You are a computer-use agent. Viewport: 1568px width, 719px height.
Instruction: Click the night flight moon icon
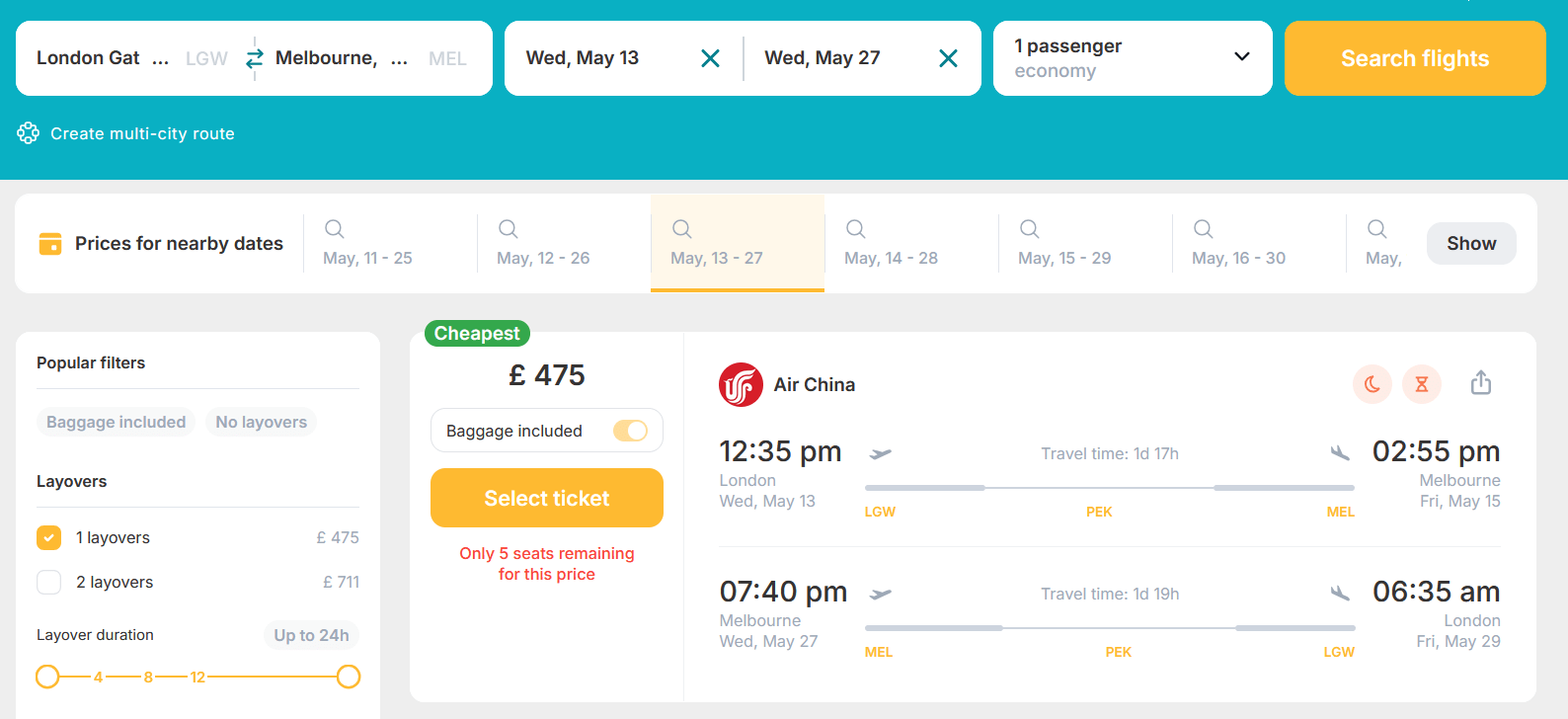[1372, 384]
